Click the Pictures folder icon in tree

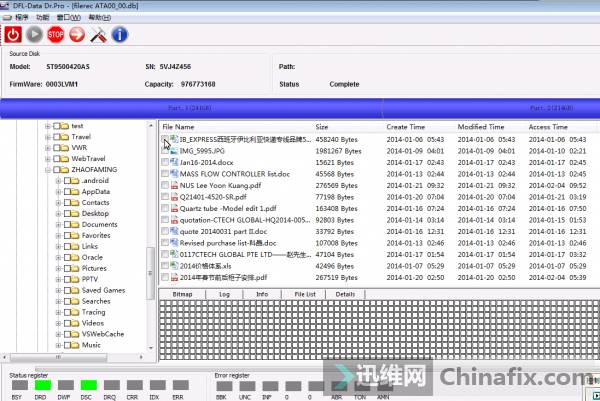[x=75, y=268]
